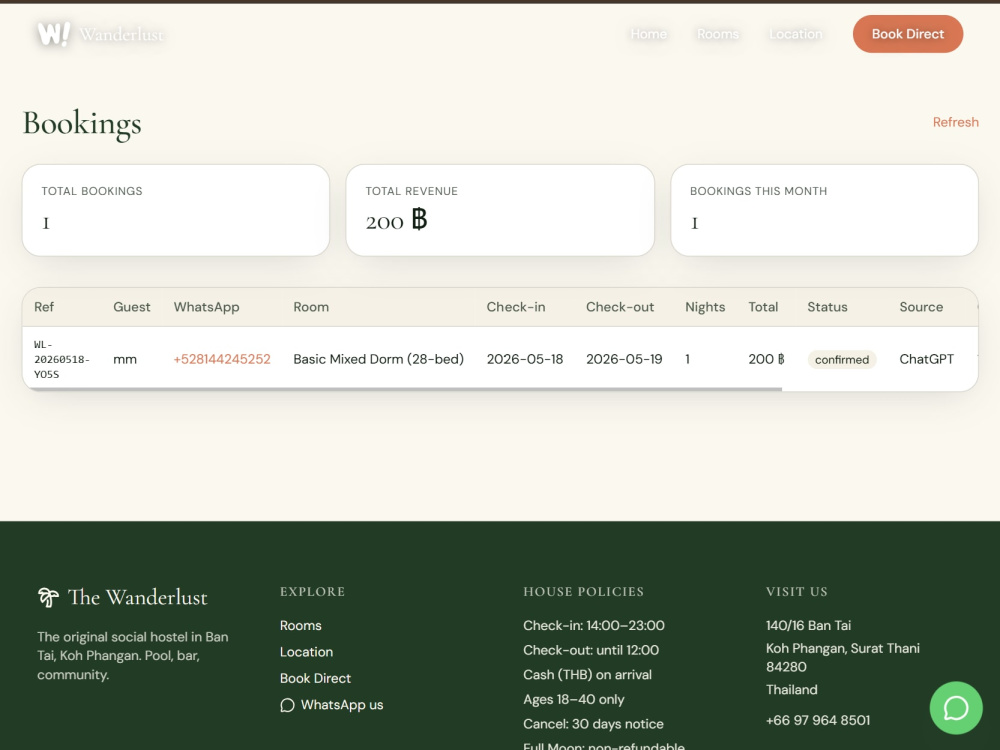Click the Total Bookings card
This screenshot has height=750, width=1000.
coord(175,210)
